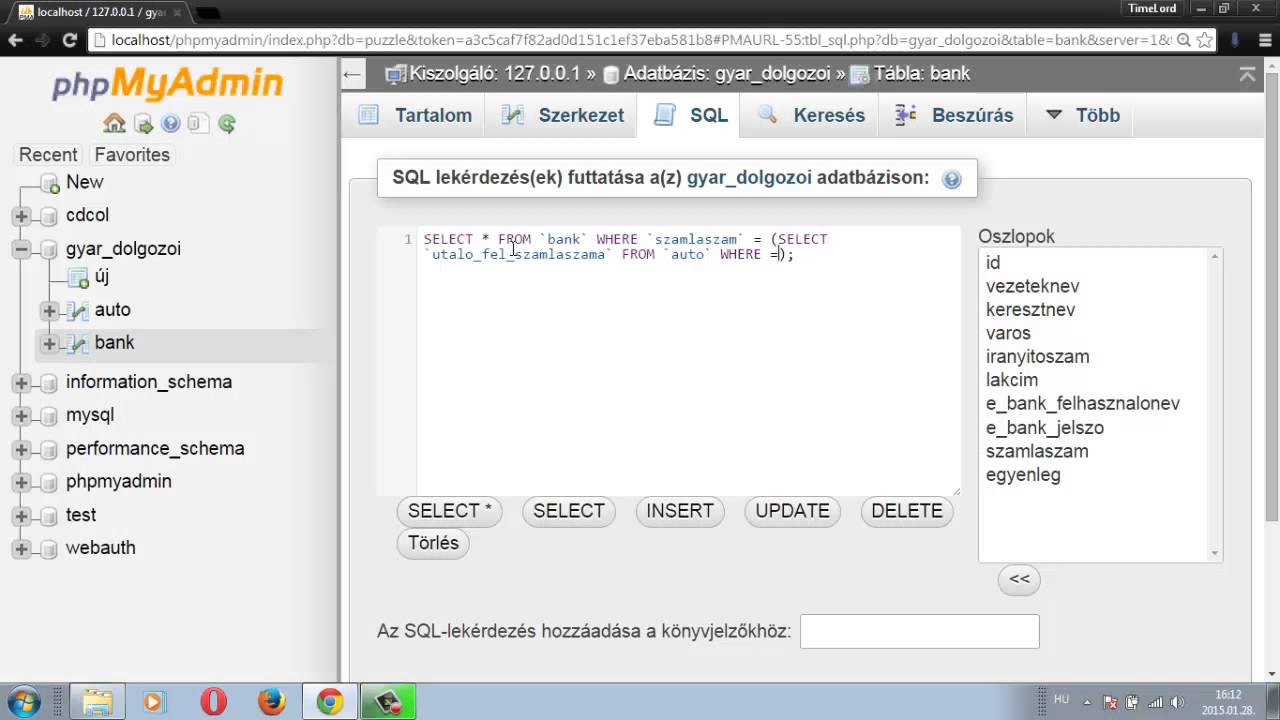Screen dimensions: 1280x720
Task: Insert plain SELECT query template
Action: point(569,511)
